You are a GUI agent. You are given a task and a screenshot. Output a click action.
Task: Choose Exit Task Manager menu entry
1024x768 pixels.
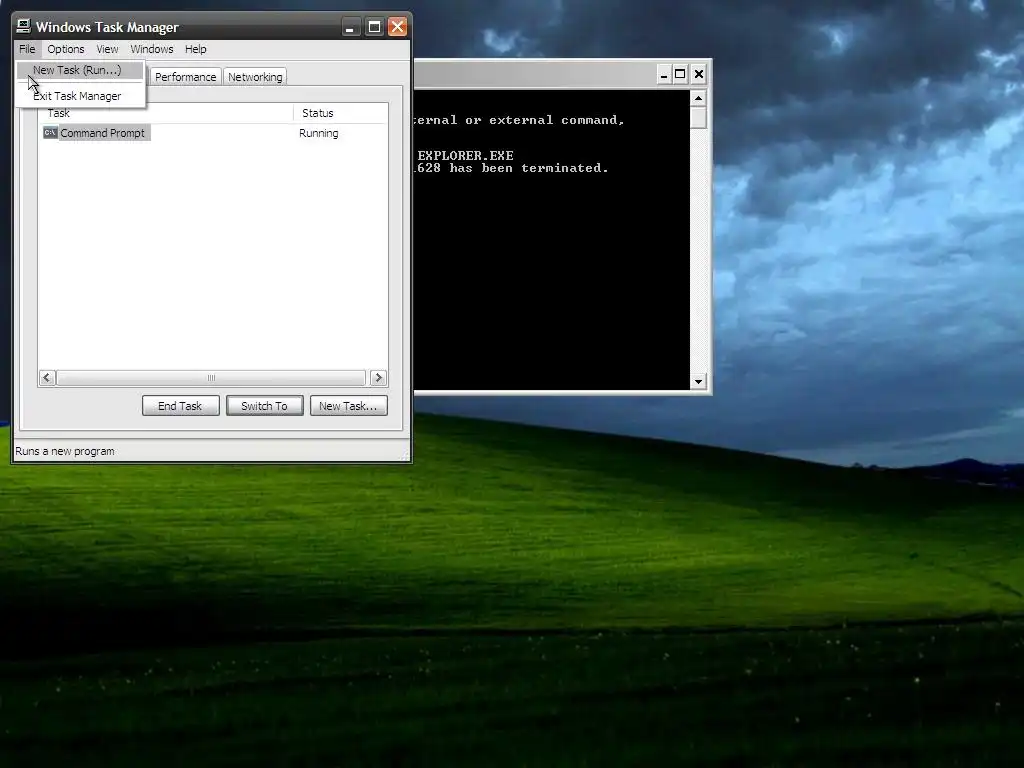pos(80,96)
